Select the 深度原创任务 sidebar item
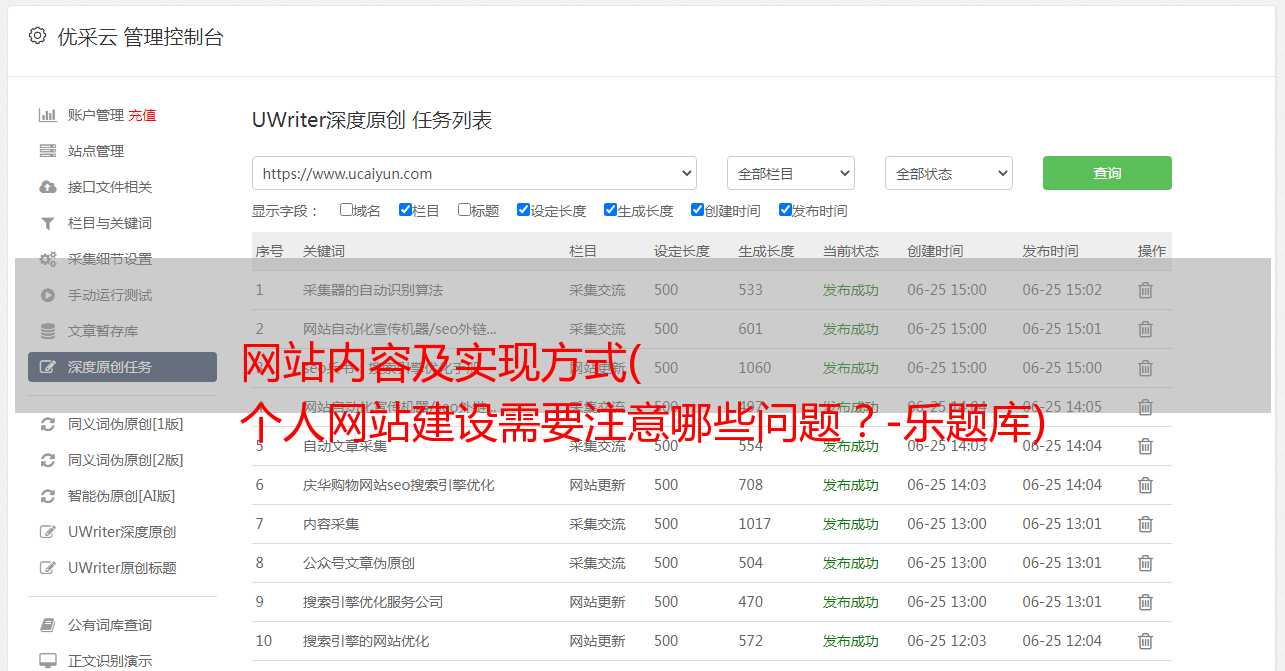 point(122,367)
